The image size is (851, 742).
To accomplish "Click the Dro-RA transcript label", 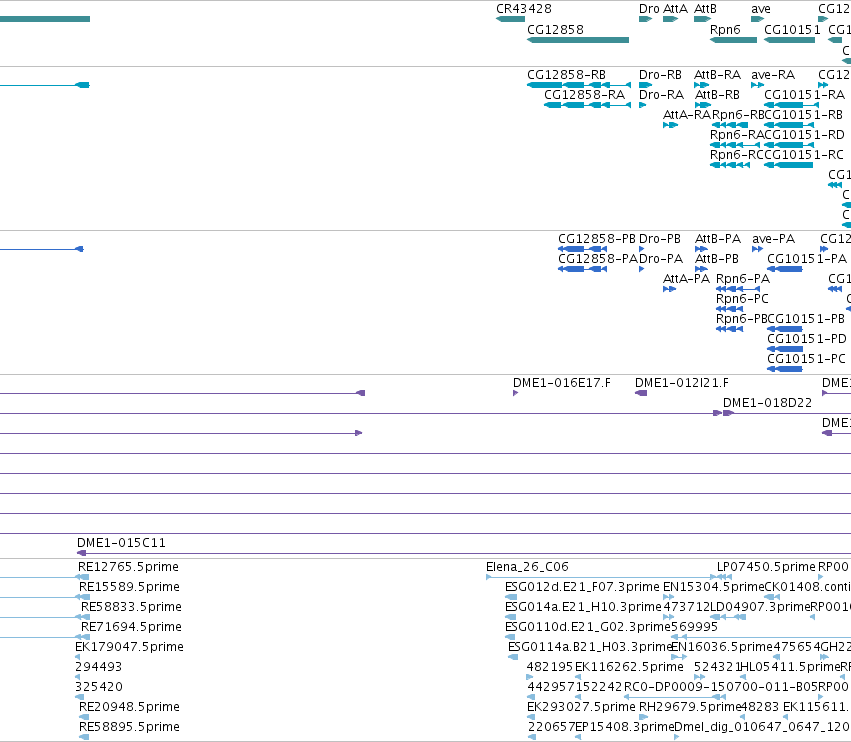I will click(661, 95).
